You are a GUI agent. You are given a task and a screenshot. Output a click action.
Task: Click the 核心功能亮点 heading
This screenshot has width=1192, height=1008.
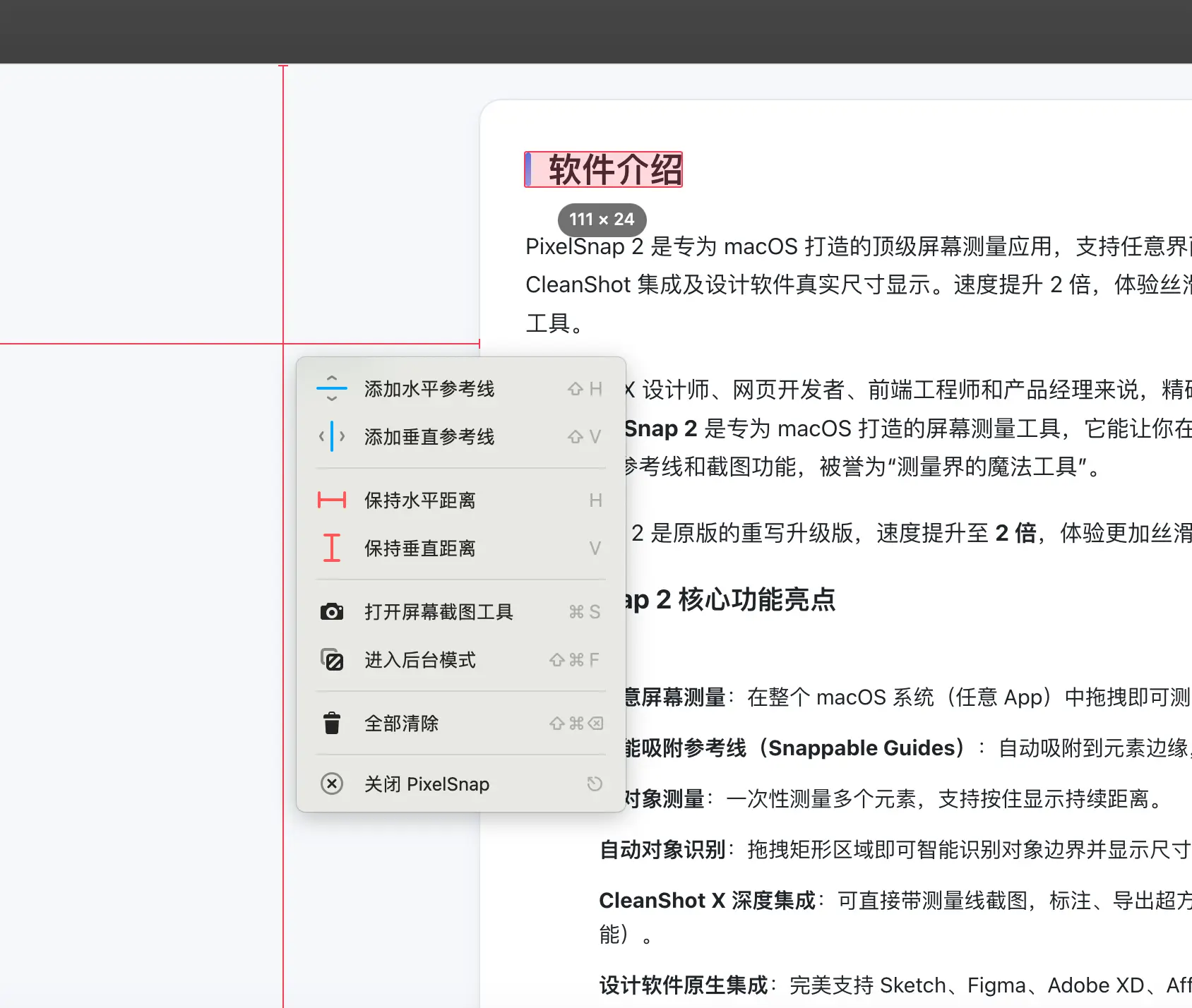[x=756, y=599]
